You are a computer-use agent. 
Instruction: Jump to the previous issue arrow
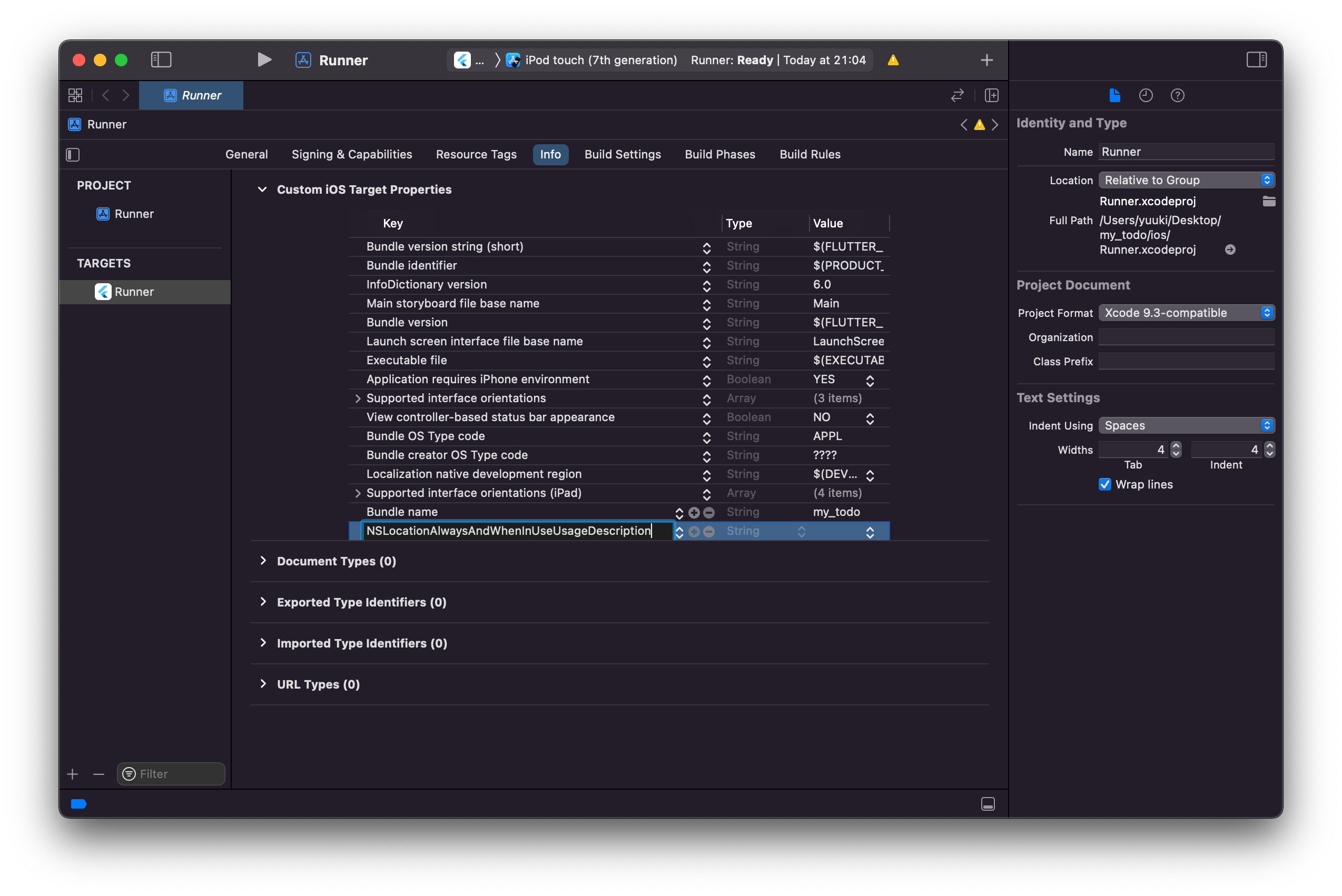pyautogui.click(x=964, y=125)
